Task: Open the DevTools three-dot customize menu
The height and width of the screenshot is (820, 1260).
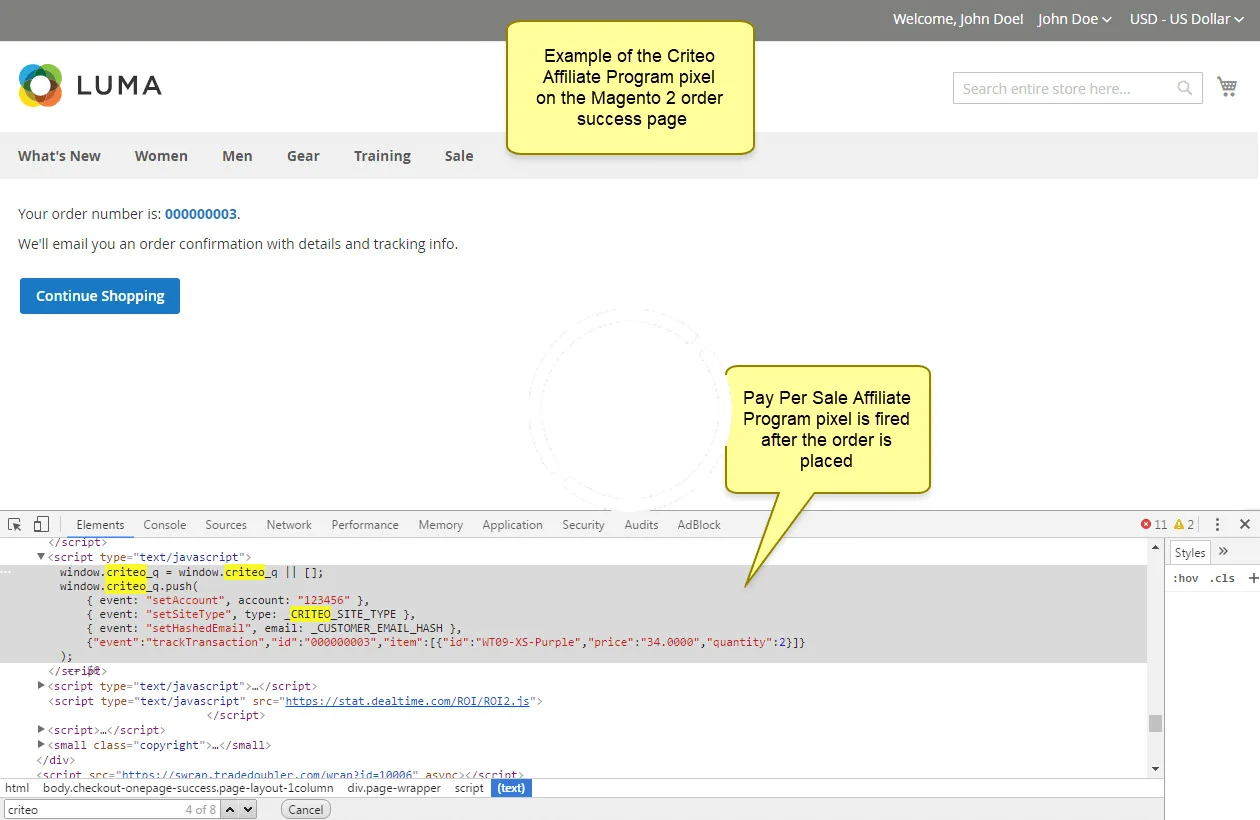Action: [x=1217, y=524]
